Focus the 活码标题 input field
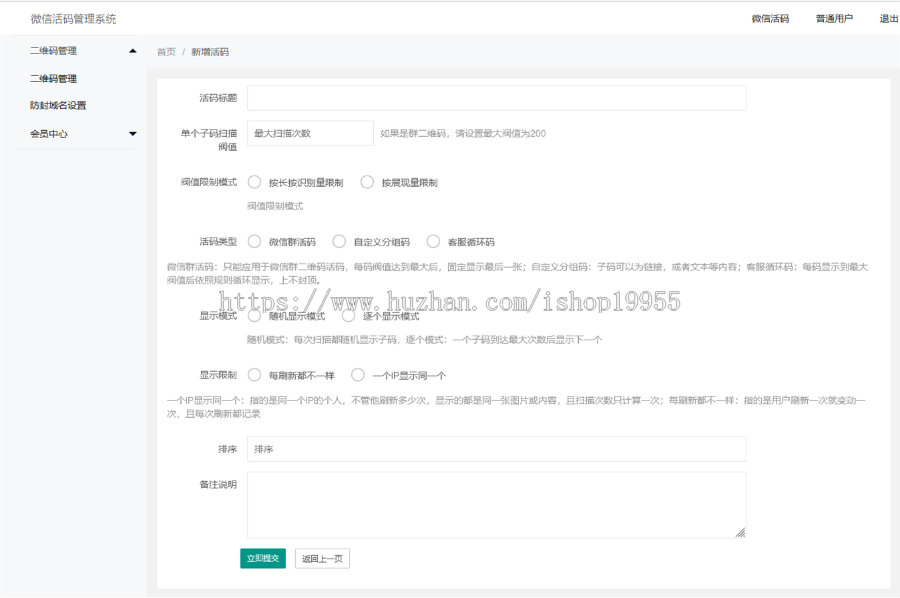The image size is (900, 598). coord(496,98)
